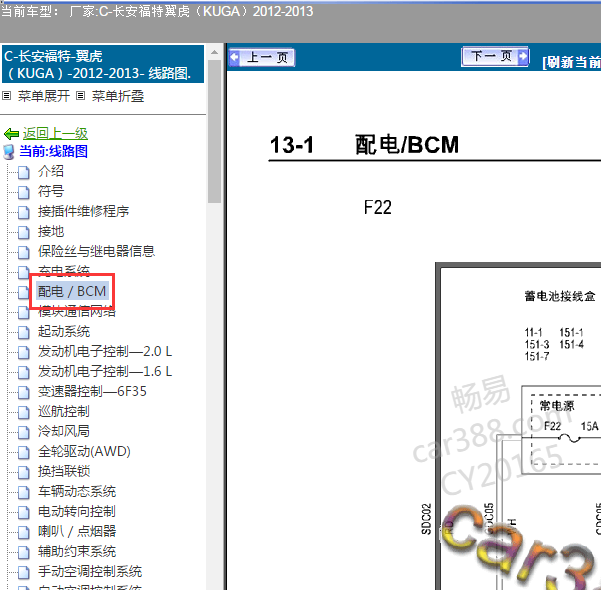Open 发动机电子控制—2.0 L entry
601x590 pixels.
105,351
